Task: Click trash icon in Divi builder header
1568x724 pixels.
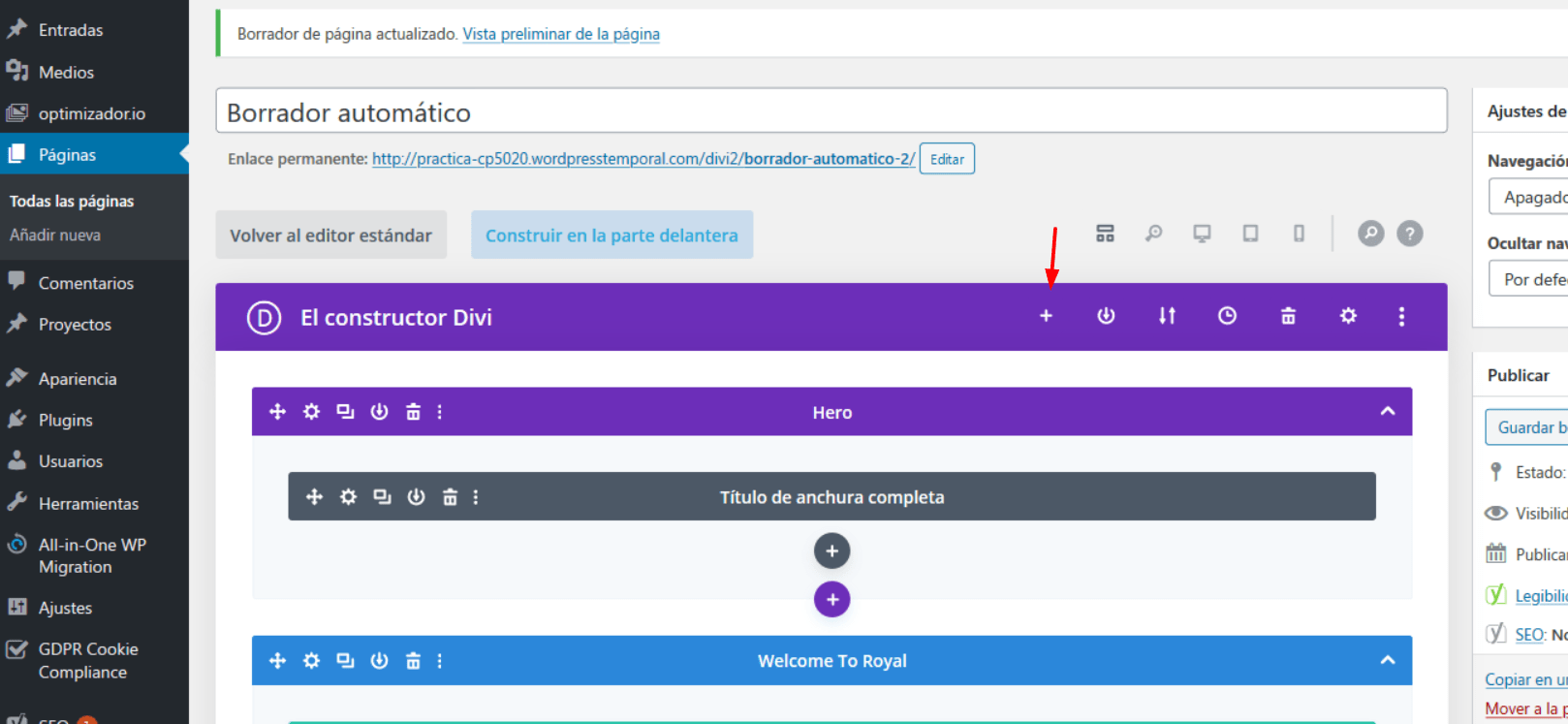Action: coord(1288,316)
